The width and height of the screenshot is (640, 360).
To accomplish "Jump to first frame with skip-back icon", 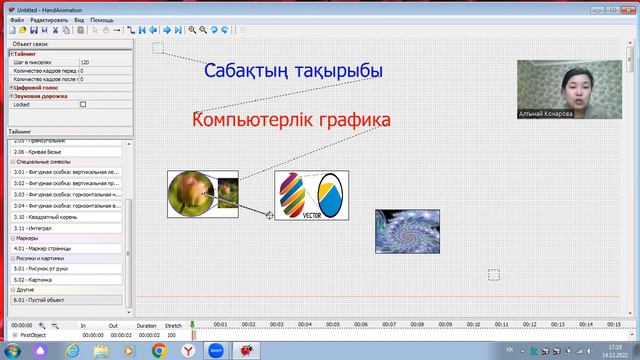I will tap(142, 30).
